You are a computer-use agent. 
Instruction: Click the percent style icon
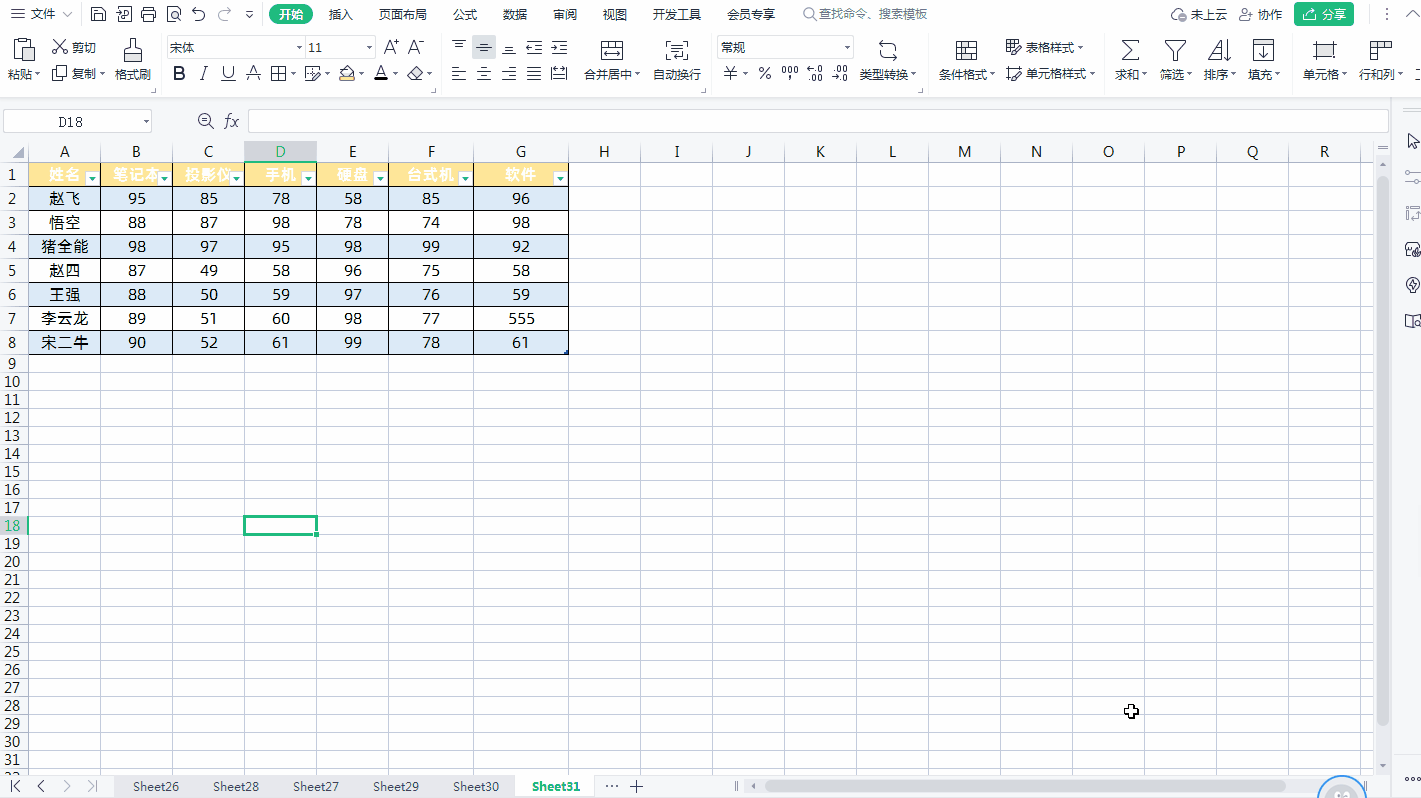coord(764,73)
